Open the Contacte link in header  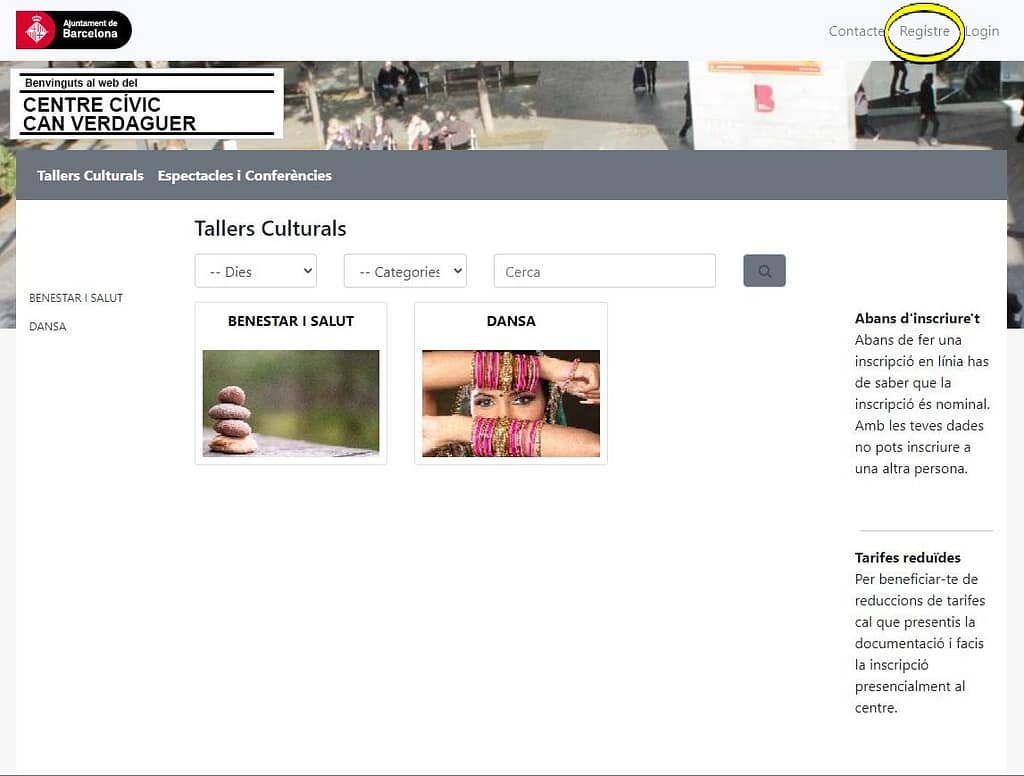pos(856,31)
